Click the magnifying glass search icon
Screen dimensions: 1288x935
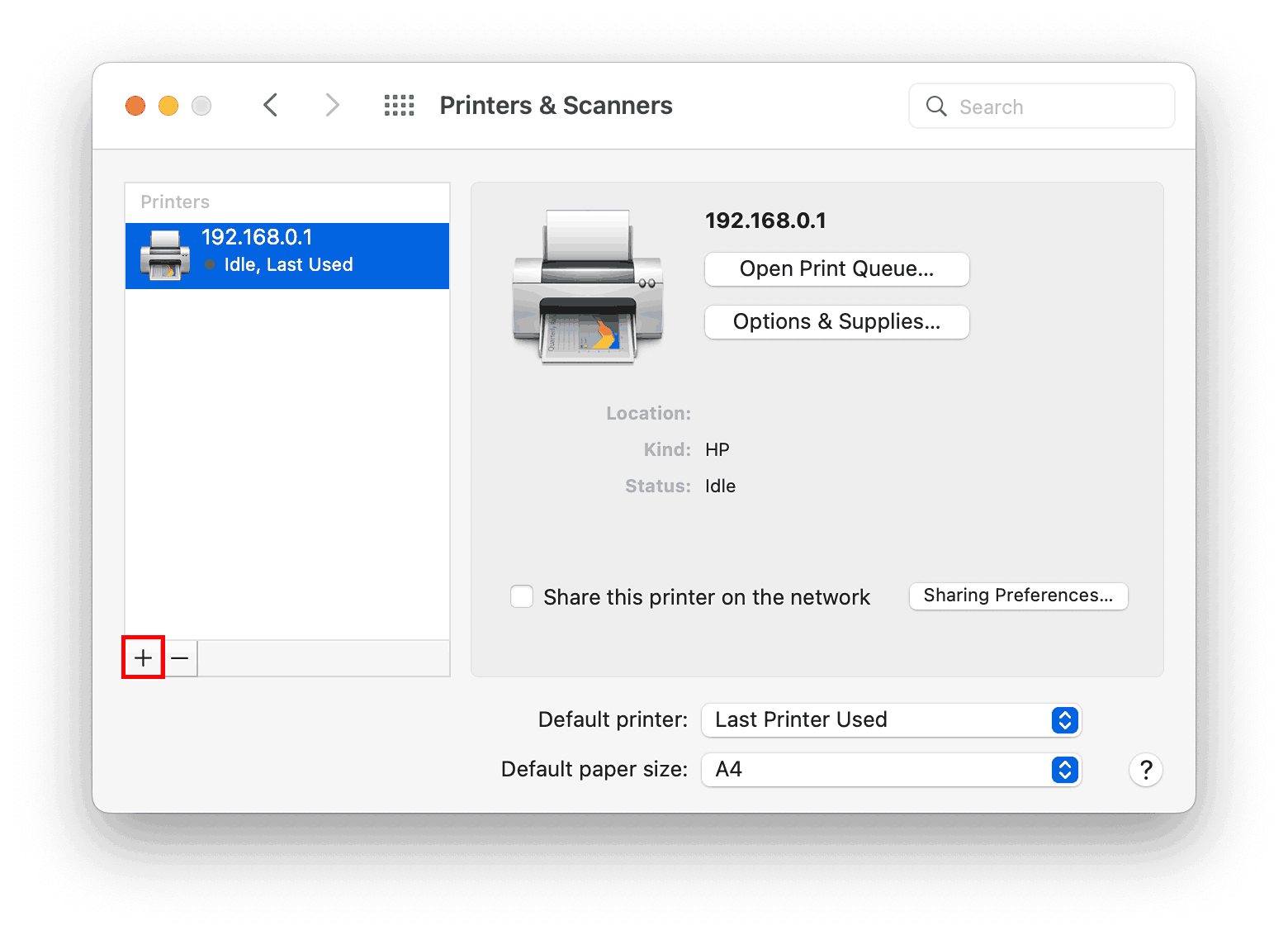936,106
